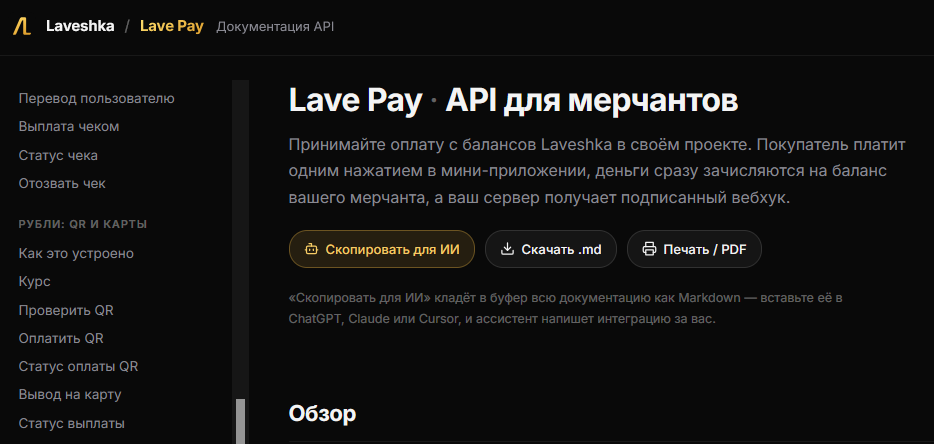The height and width of the screenshot is (444, 934).
Task: Go to Перевод пользователю in sidebar
Action: (x=96, y=99)
